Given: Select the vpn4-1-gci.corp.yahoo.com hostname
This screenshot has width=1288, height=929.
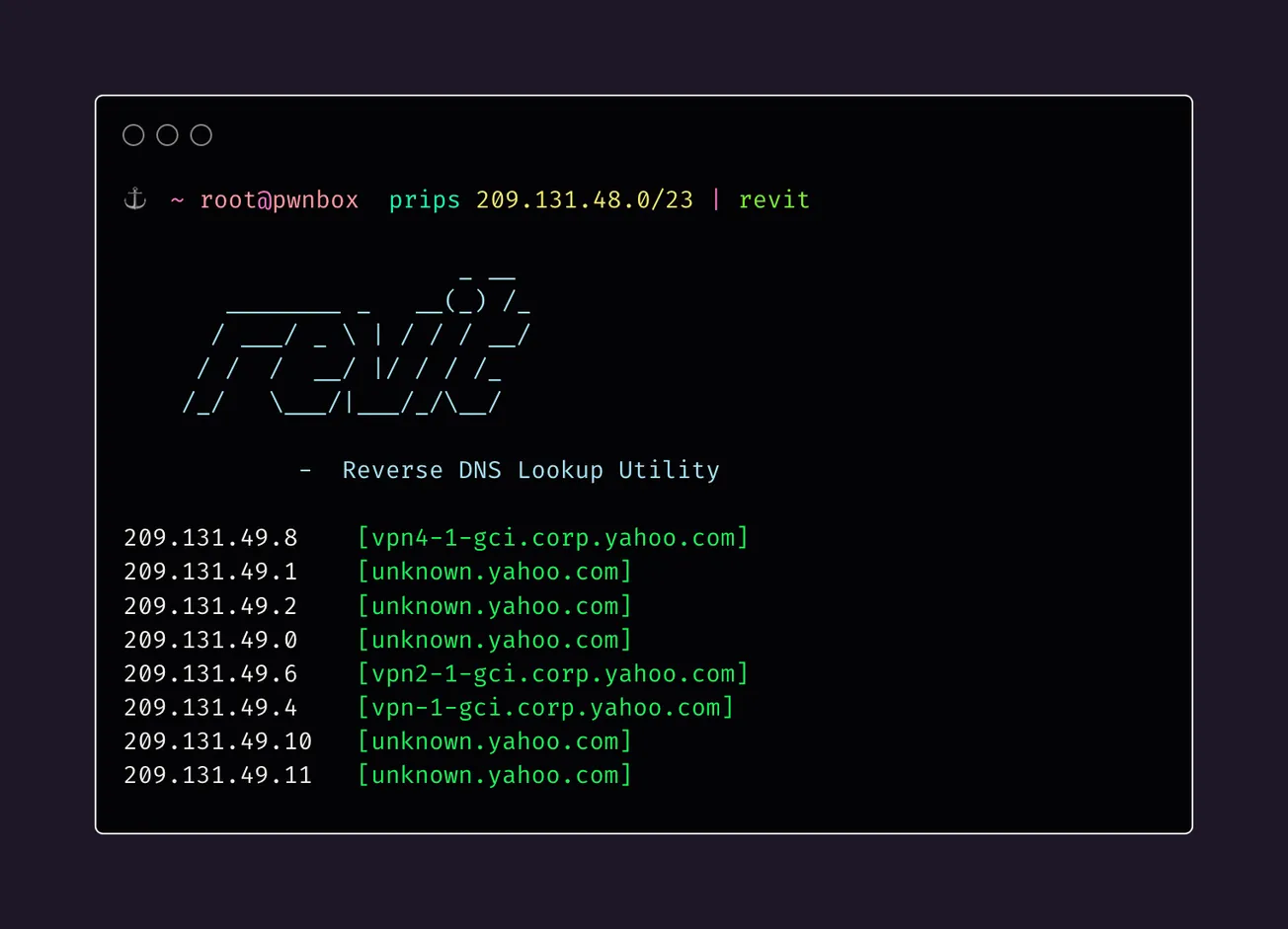Looking at the screenshot, I should click(x=553, y=537).
